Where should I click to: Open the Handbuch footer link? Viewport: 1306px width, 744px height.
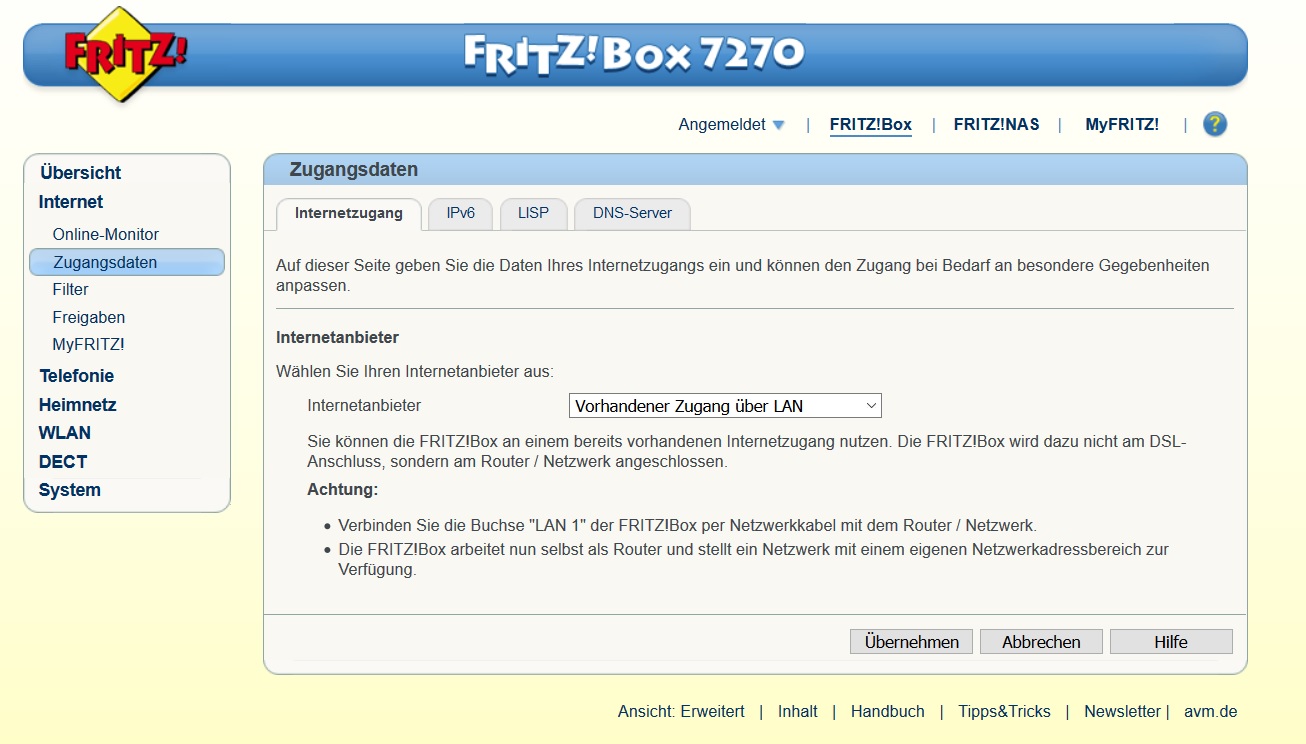(x=888, y=712)
